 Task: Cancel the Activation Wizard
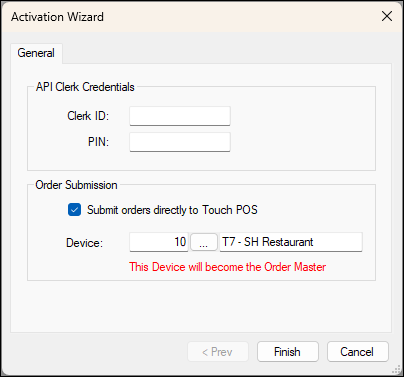pos(358,352)
